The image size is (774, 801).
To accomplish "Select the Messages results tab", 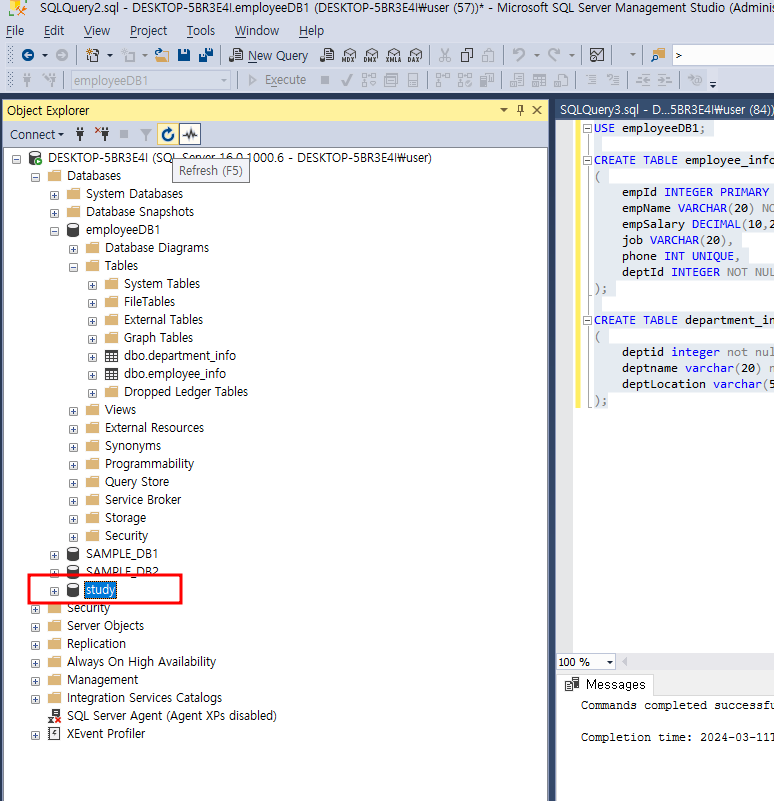I will coord(605,685).
